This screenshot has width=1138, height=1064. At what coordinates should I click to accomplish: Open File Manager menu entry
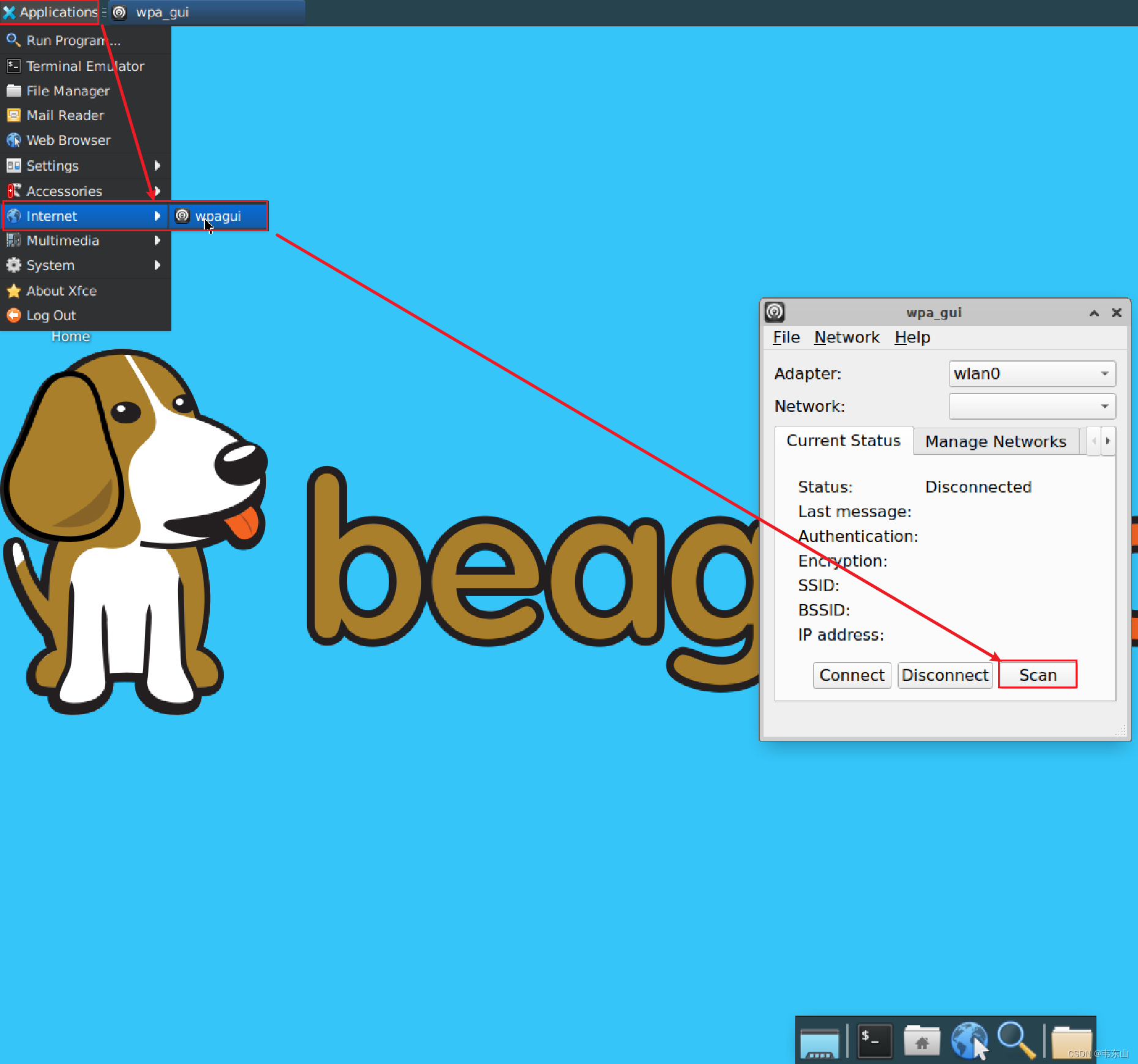[x=86, y=91]
